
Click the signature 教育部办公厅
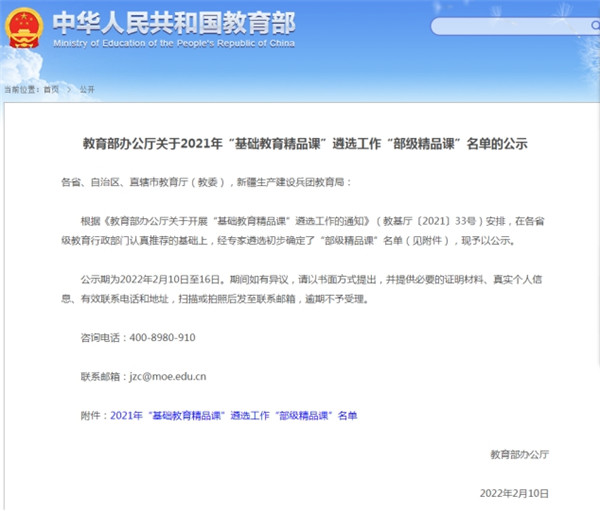pos(519,454)
